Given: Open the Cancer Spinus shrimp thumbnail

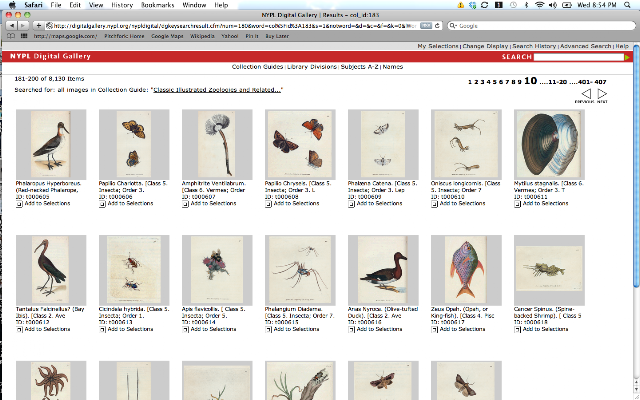Looking at the screenshot, I should click(x=549, y=270).
